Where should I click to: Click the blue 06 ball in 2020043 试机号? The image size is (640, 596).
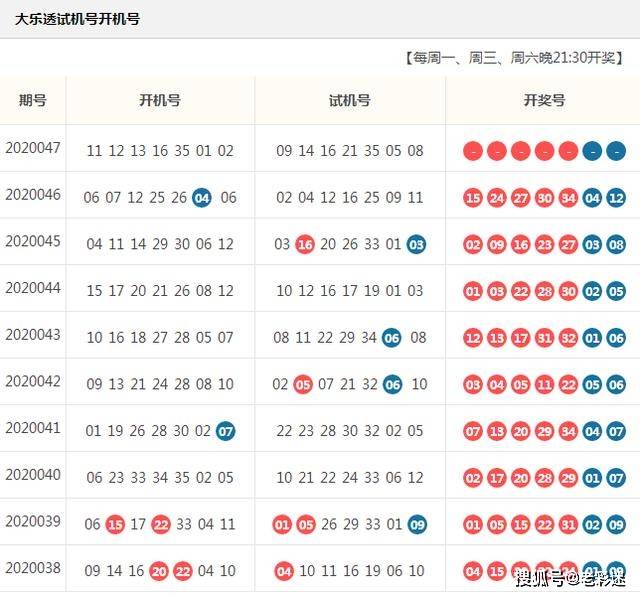tap(392, 338)
